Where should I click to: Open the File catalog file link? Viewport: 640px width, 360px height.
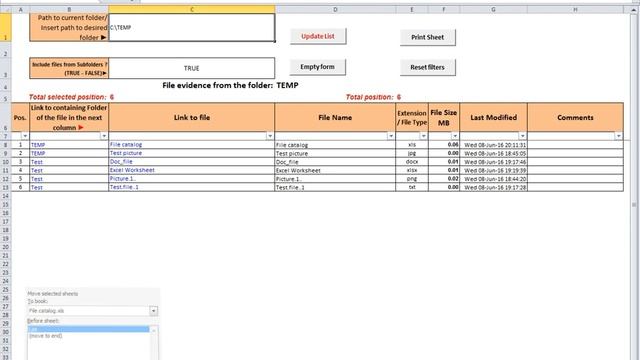[x=126, y=144]
